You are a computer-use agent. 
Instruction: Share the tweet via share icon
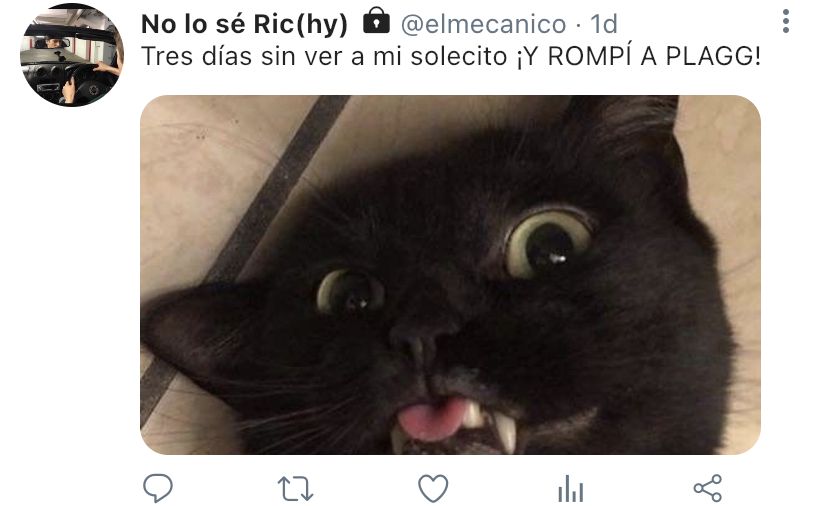[708, 488]
